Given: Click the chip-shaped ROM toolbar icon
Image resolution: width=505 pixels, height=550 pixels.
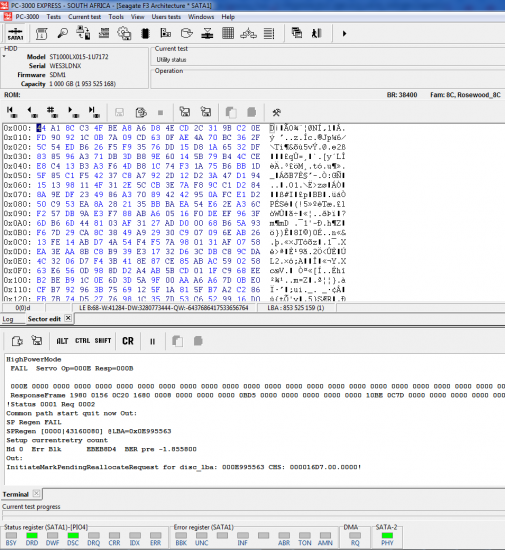Looking at the screenshot, I should click(145, 34).
